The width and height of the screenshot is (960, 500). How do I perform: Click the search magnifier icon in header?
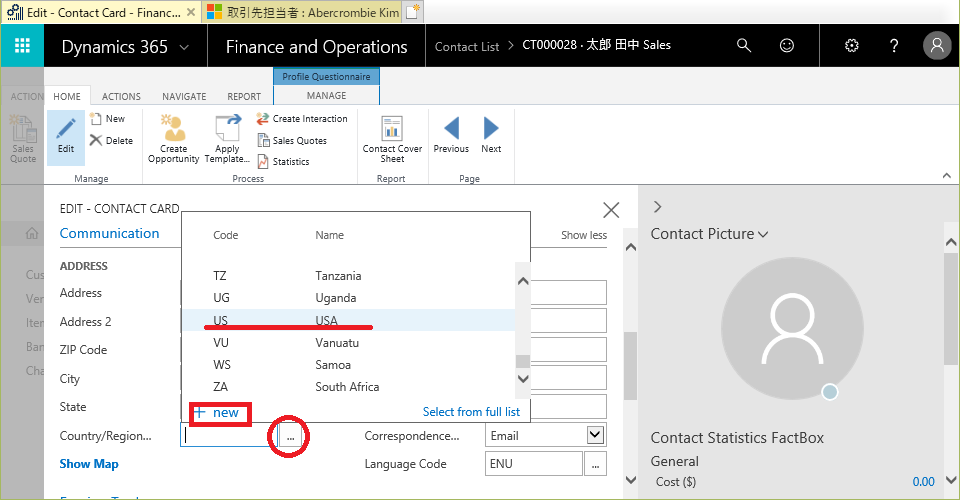click(743, 45)
